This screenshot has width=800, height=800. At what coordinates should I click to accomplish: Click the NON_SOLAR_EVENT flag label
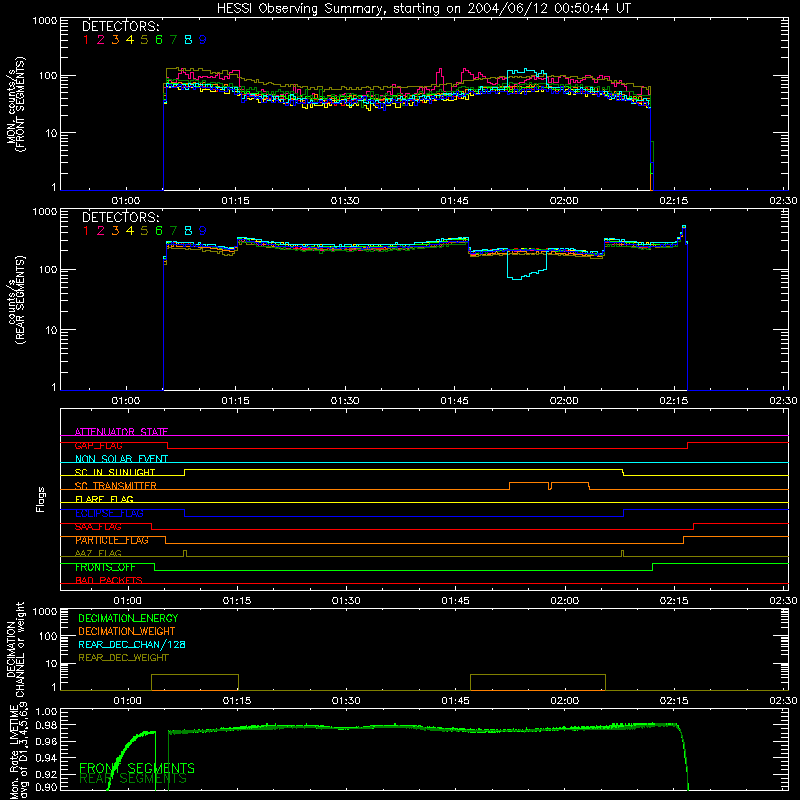[121, 459]
